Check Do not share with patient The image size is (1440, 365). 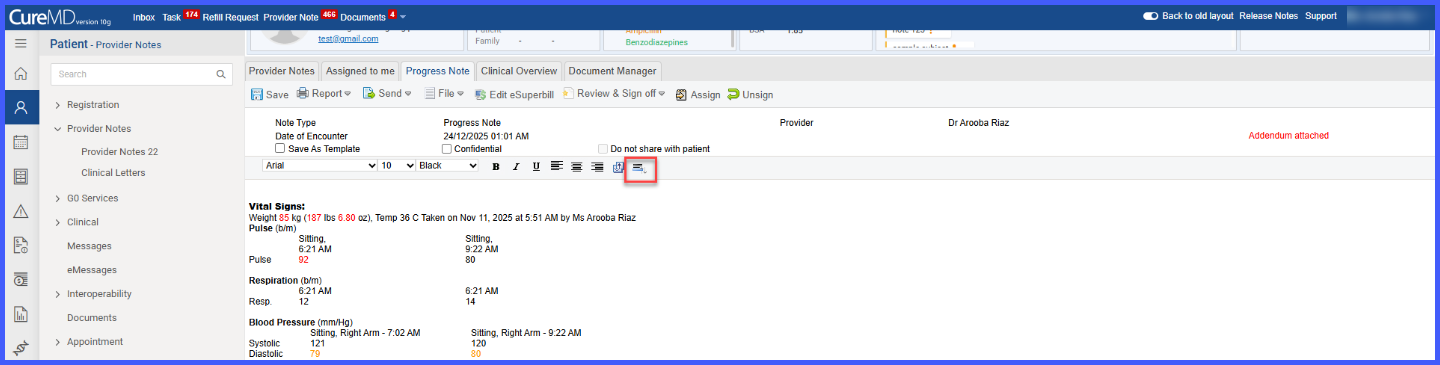pyautogui.click(x=603, y=149)
